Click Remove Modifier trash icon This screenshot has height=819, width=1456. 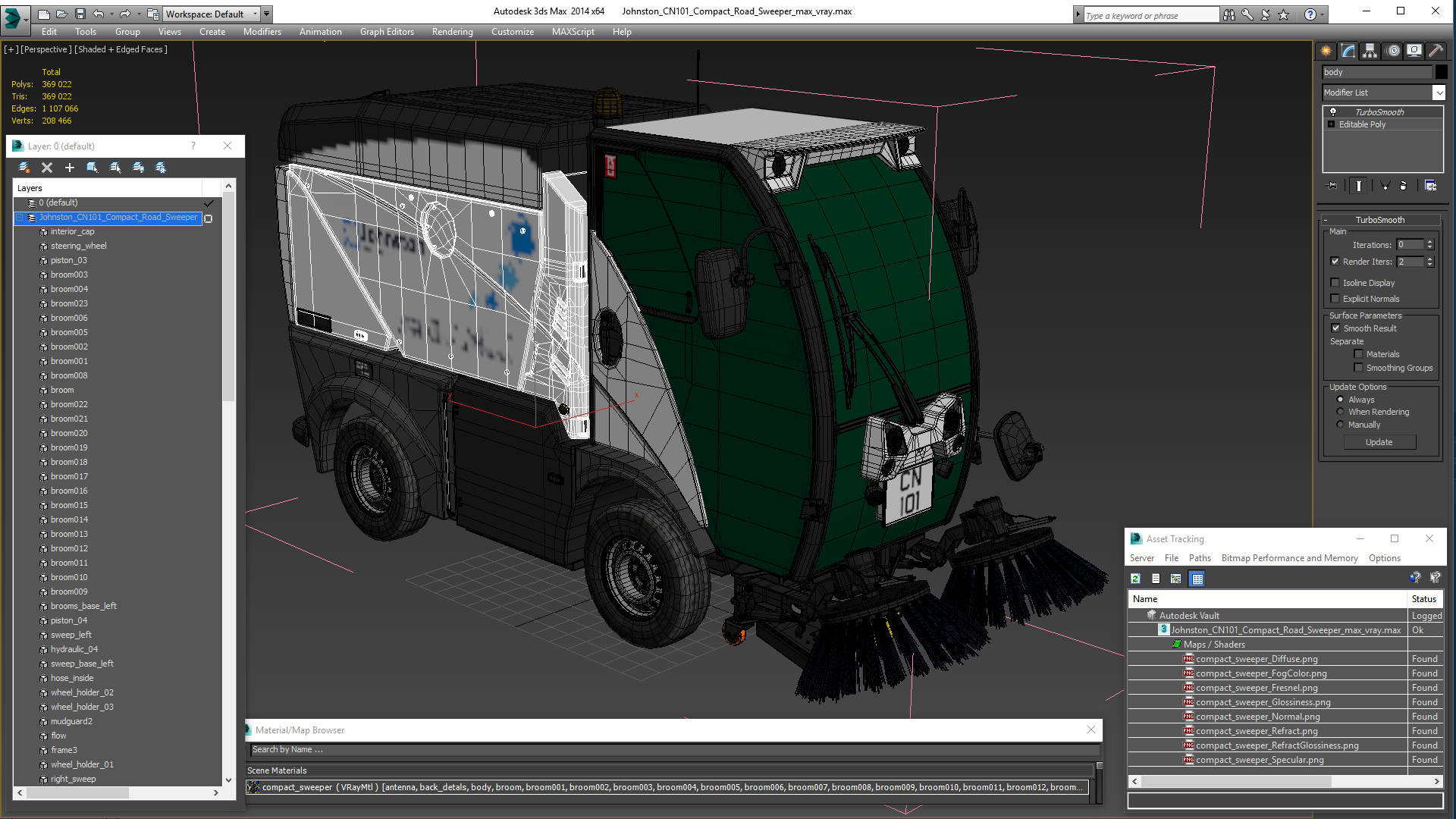1404,186
